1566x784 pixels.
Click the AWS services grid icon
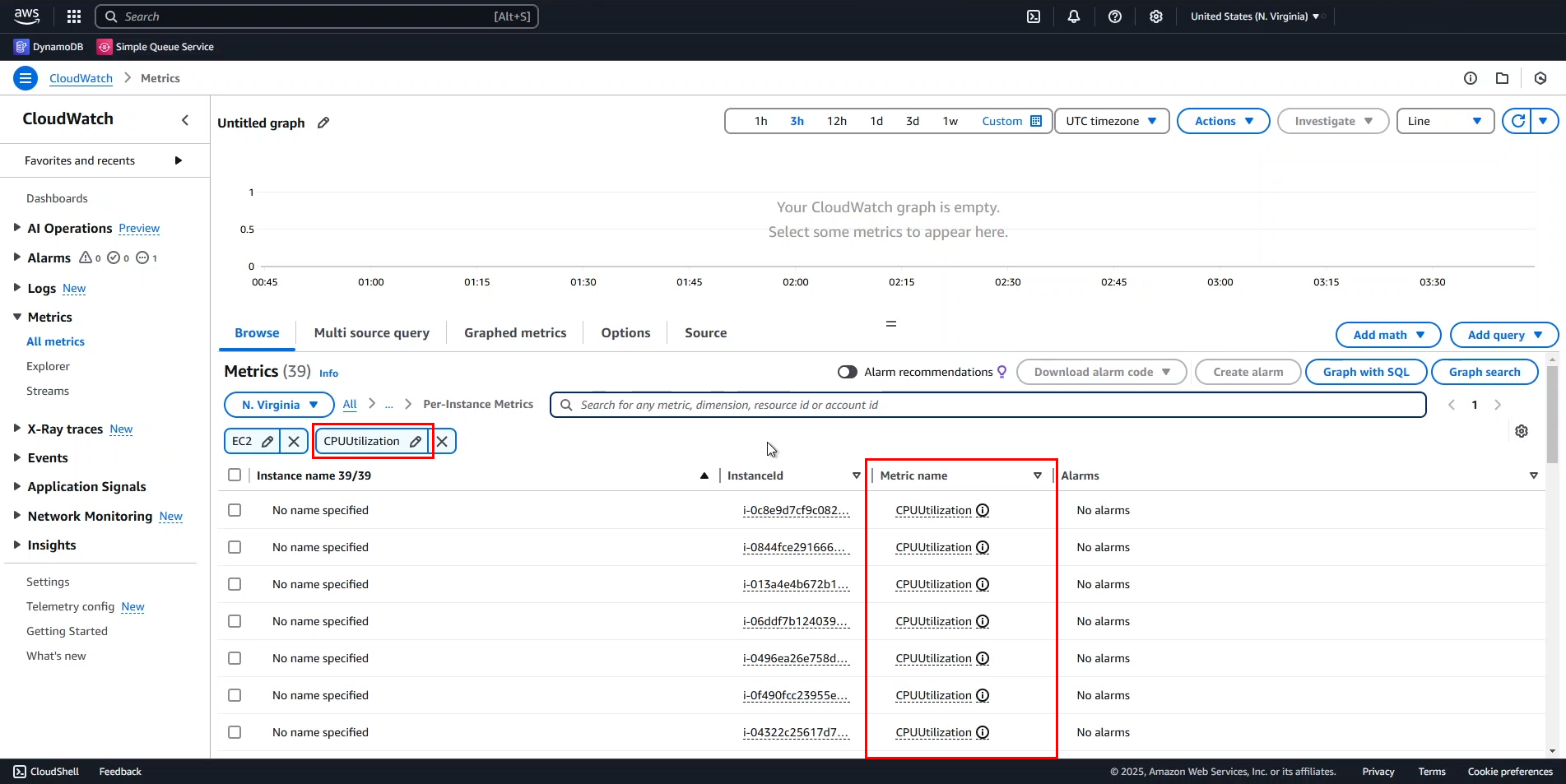74,16
